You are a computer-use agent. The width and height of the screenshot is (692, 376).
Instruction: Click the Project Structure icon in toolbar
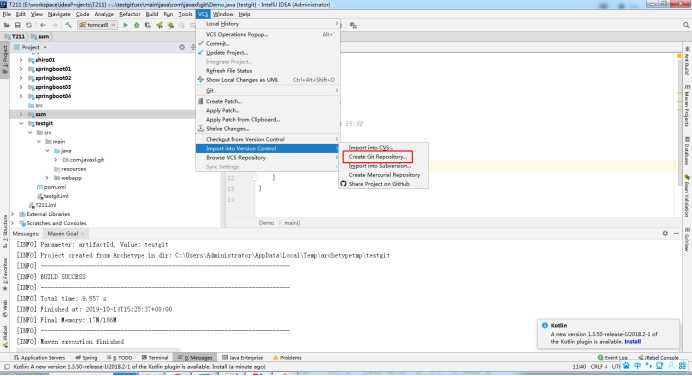[353, 25]
